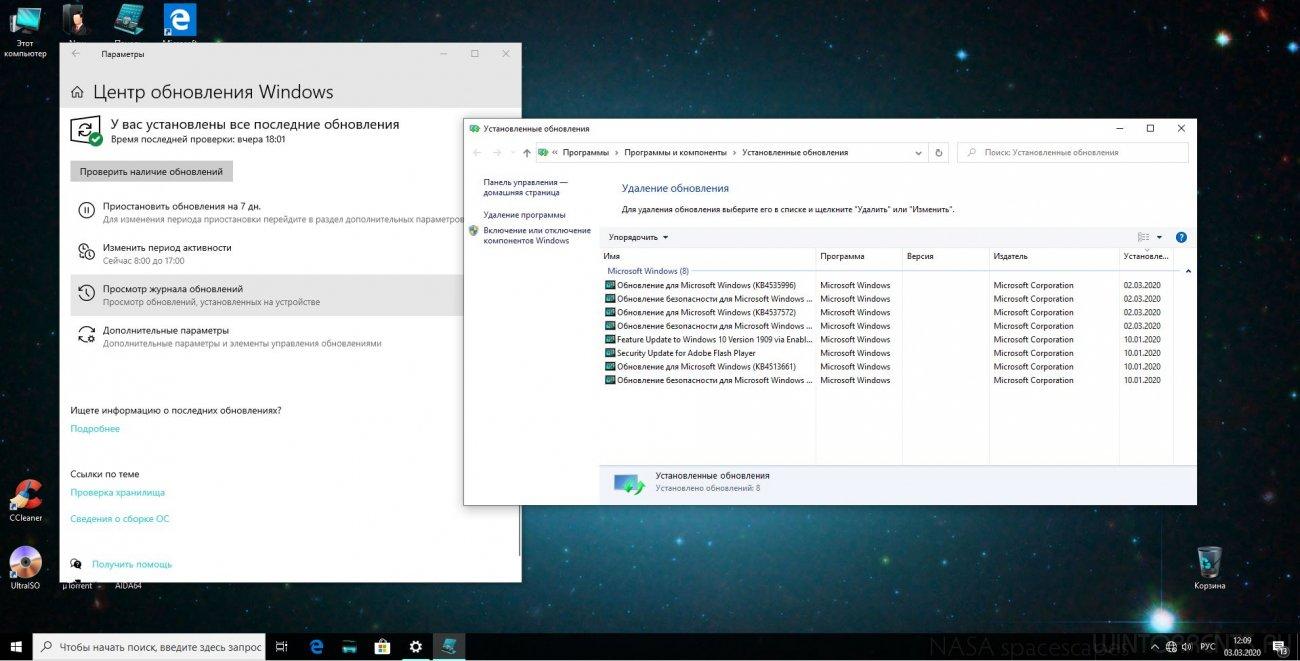Go up one level in Установленные обновления
This screenshot has width=1300, height=661.
coord(527,153)
